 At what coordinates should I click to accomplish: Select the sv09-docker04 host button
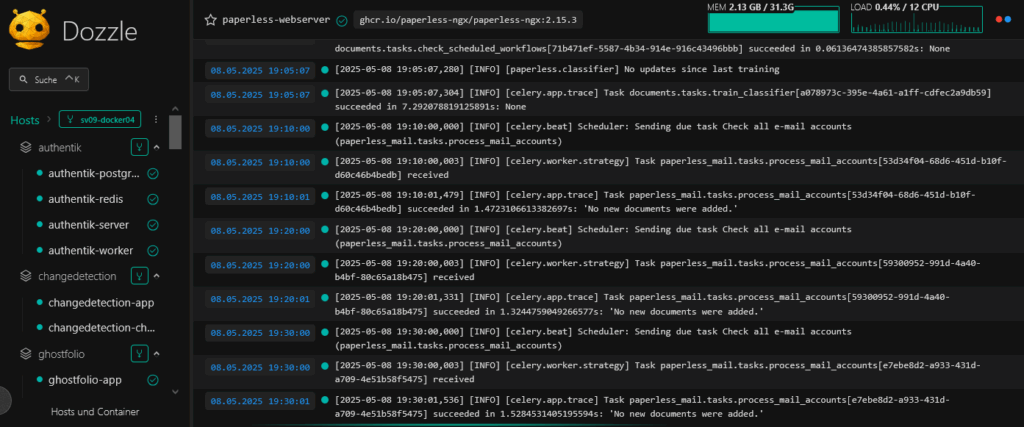100,120
